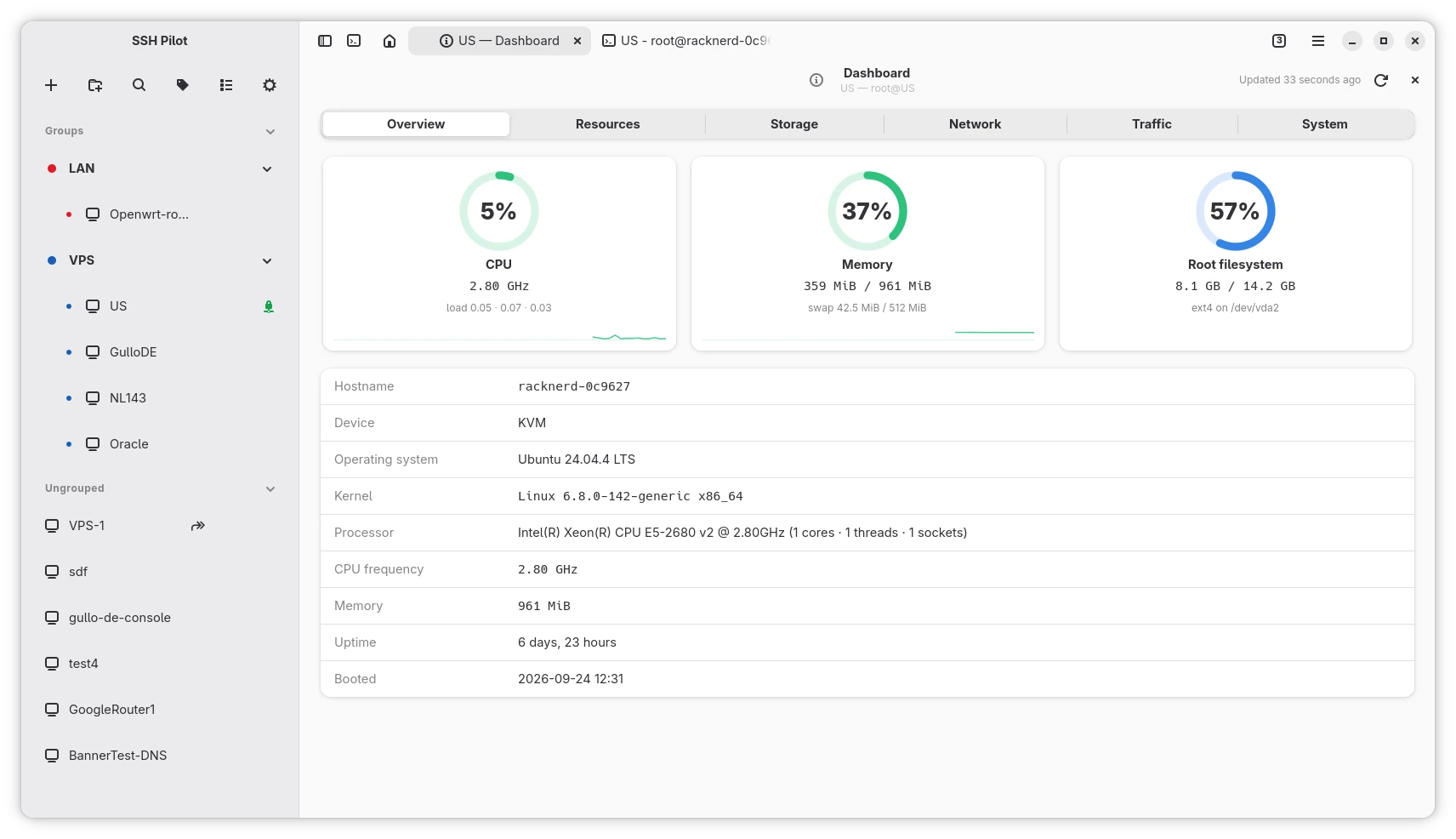Select the GulloDE host
The height and width of the screenshot is (839, 1456).
(160, 352)
